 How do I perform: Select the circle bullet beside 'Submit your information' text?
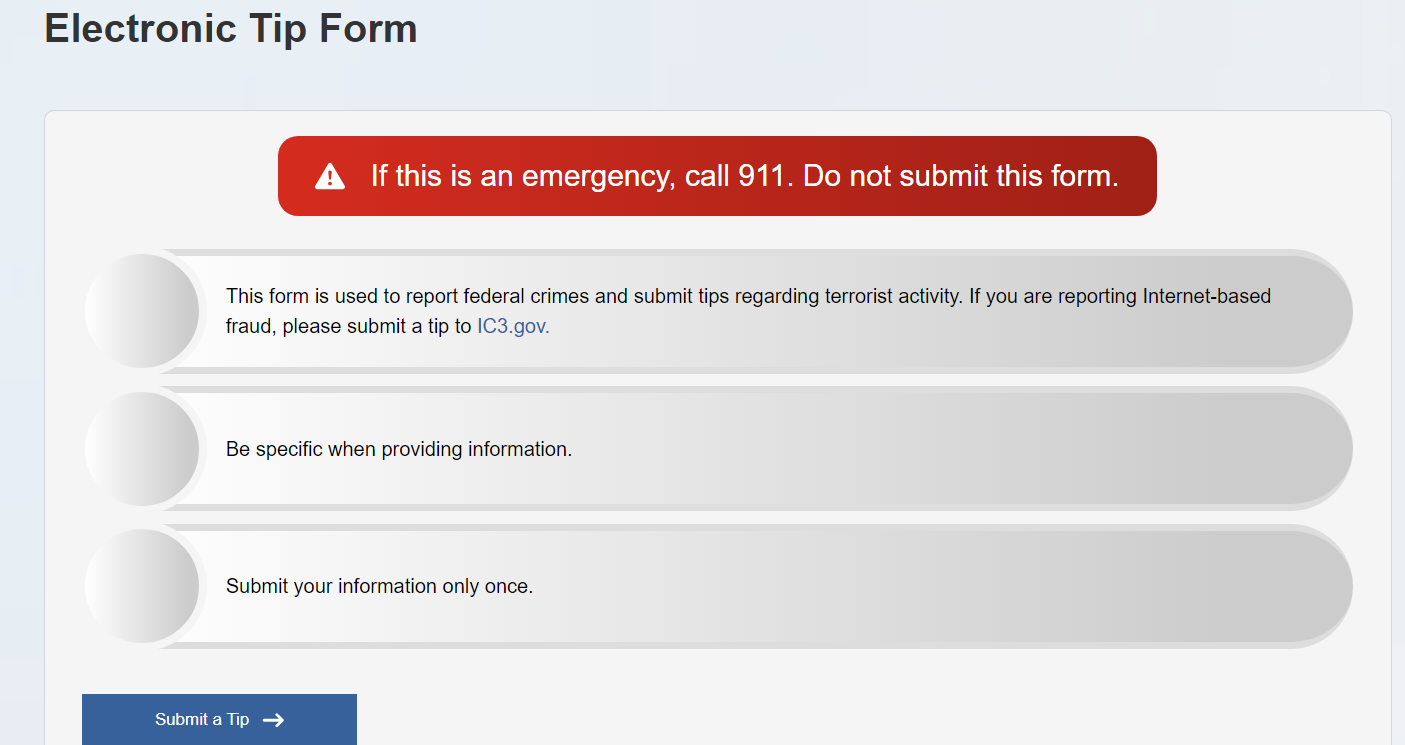click(142, 586)
